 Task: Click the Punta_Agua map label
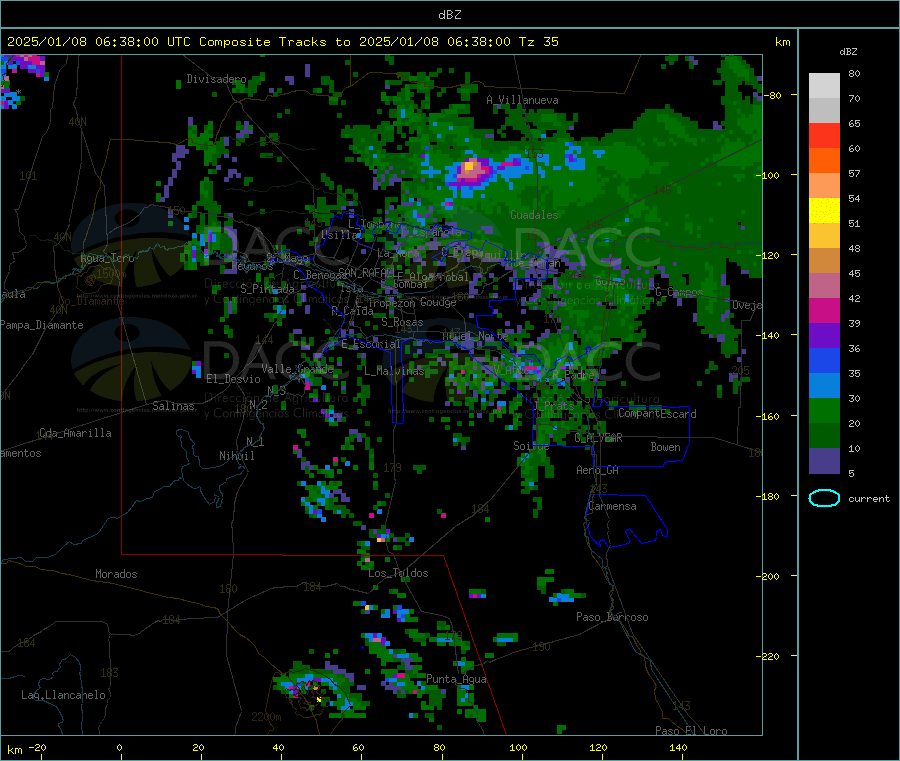[456, 679]
